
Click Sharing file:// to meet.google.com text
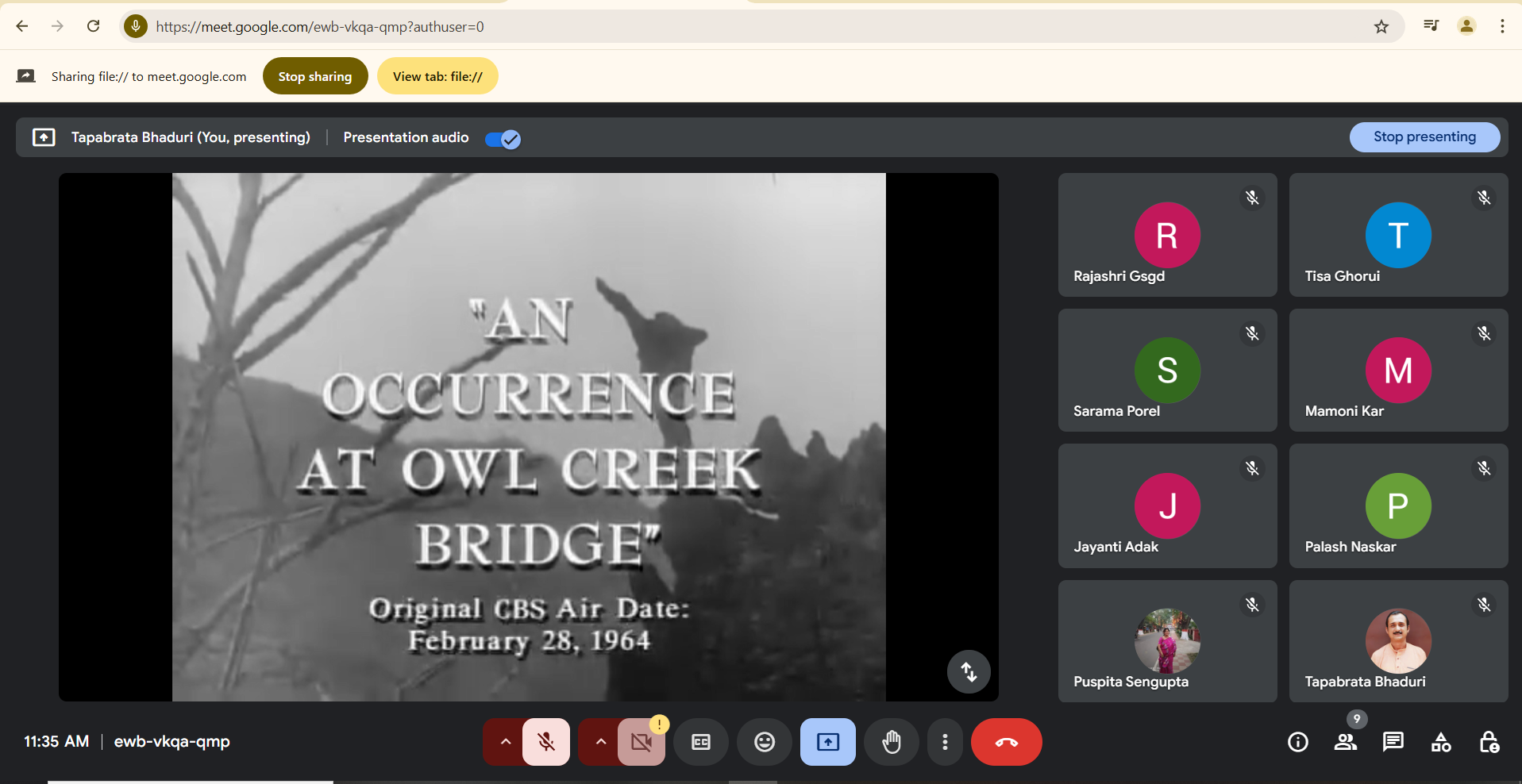(148, 76)
